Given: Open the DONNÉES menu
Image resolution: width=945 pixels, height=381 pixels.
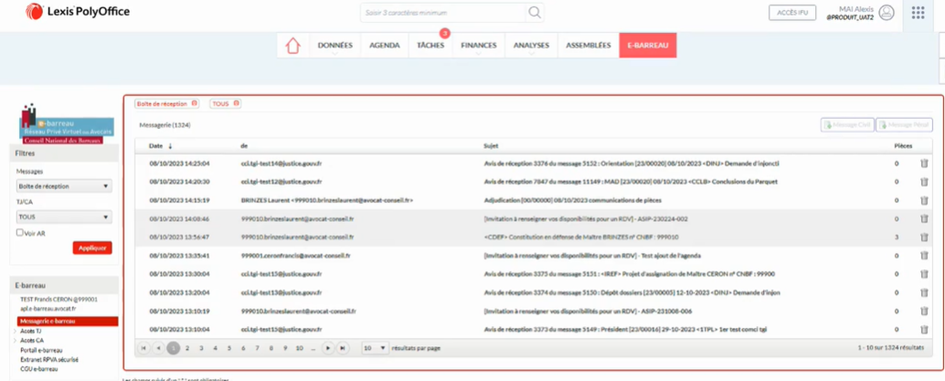Looking at the screenshot, I should (335, 45).
